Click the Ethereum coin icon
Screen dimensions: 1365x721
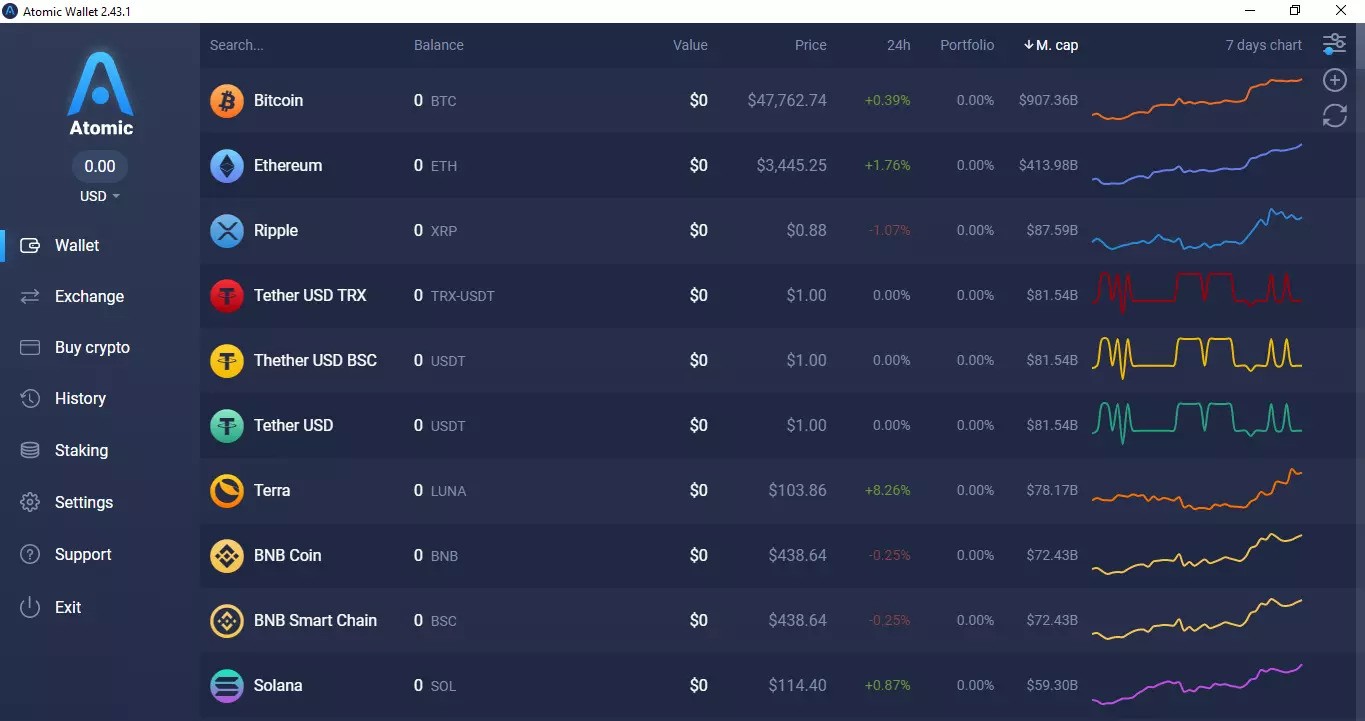click(x=227, y=166)
